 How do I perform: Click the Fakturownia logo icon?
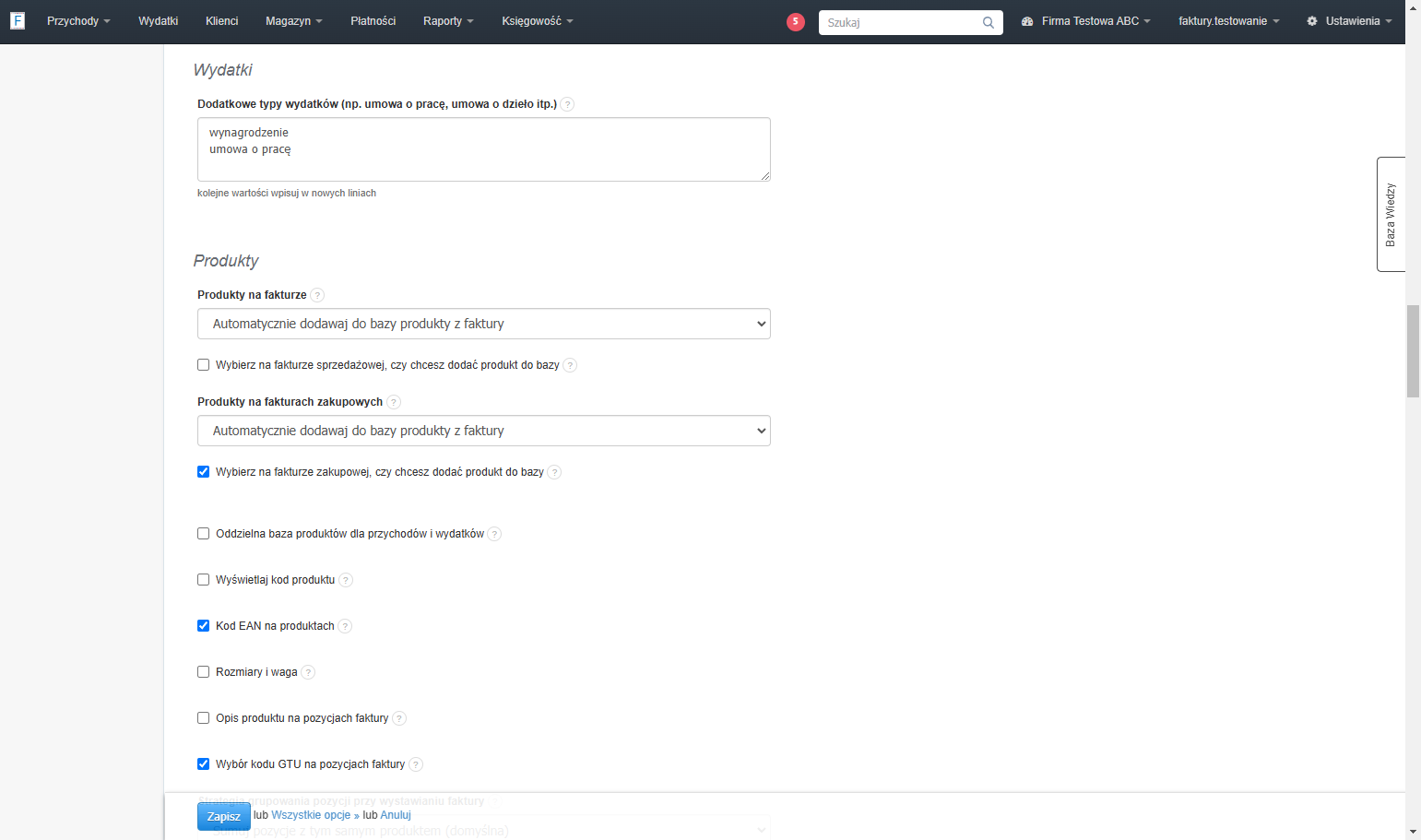[x=18, y=20]
